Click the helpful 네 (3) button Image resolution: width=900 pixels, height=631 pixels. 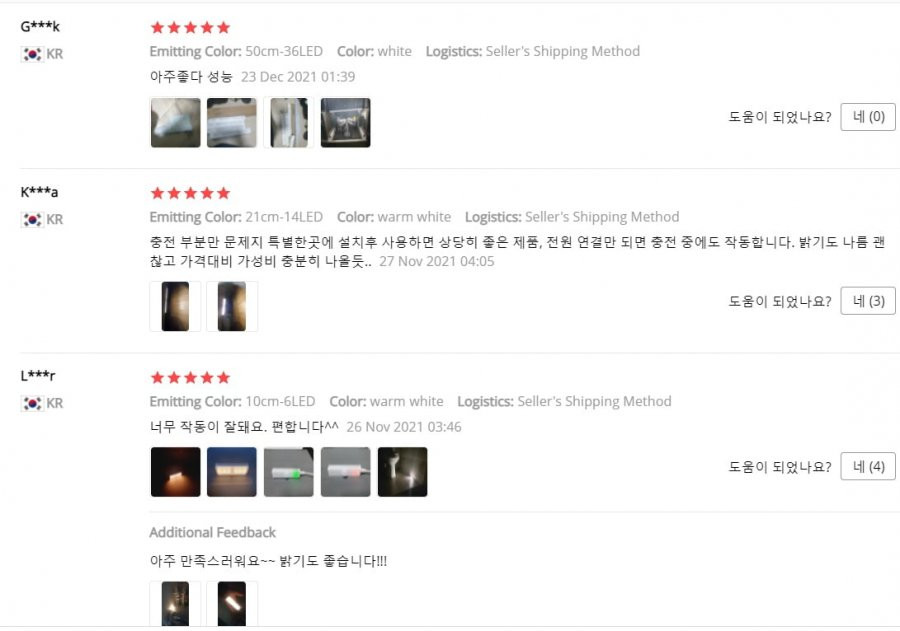pos(867,301)
